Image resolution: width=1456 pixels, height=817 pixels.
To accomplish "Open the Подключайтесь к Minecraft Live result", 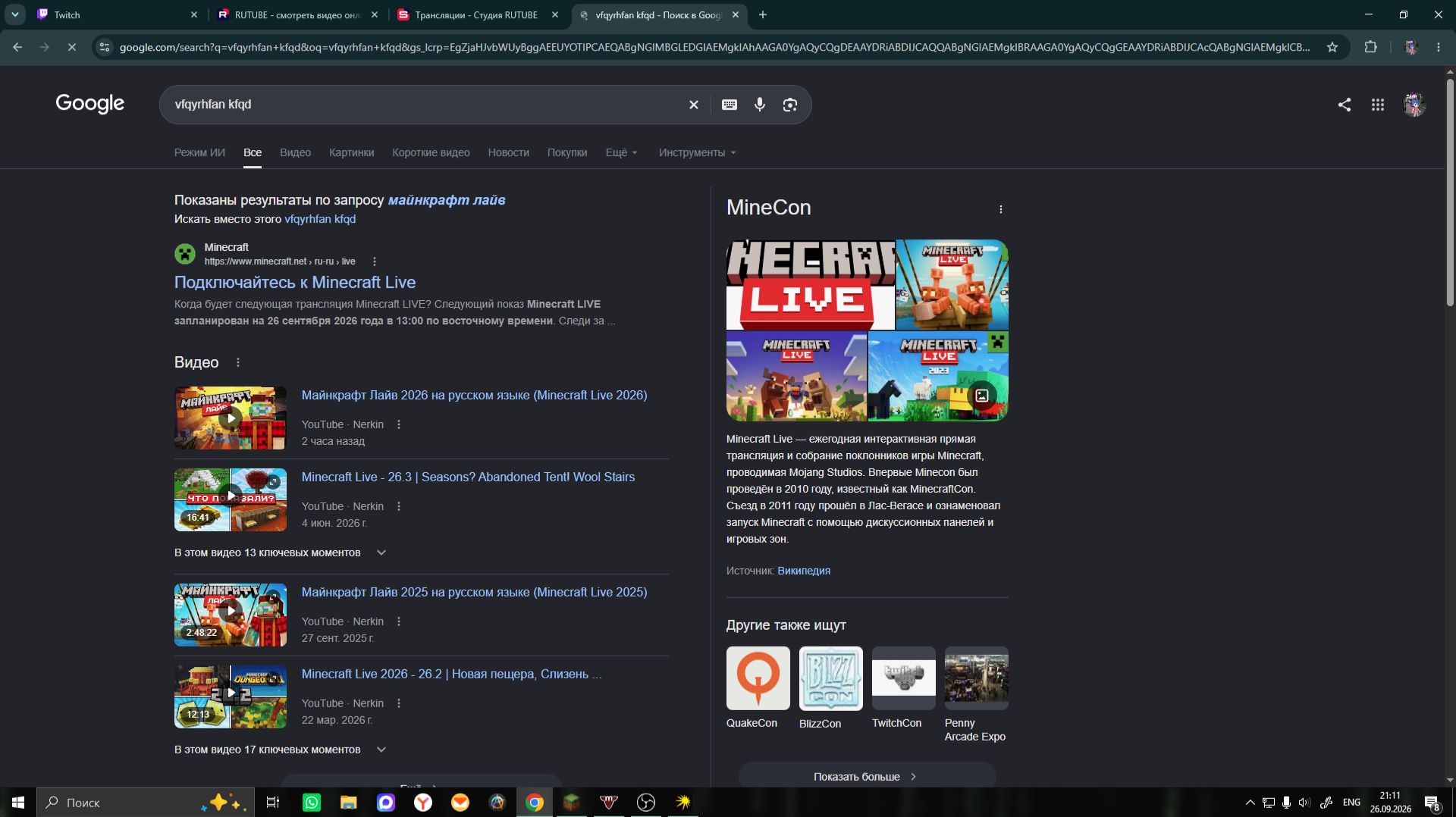I will [295, 283].
